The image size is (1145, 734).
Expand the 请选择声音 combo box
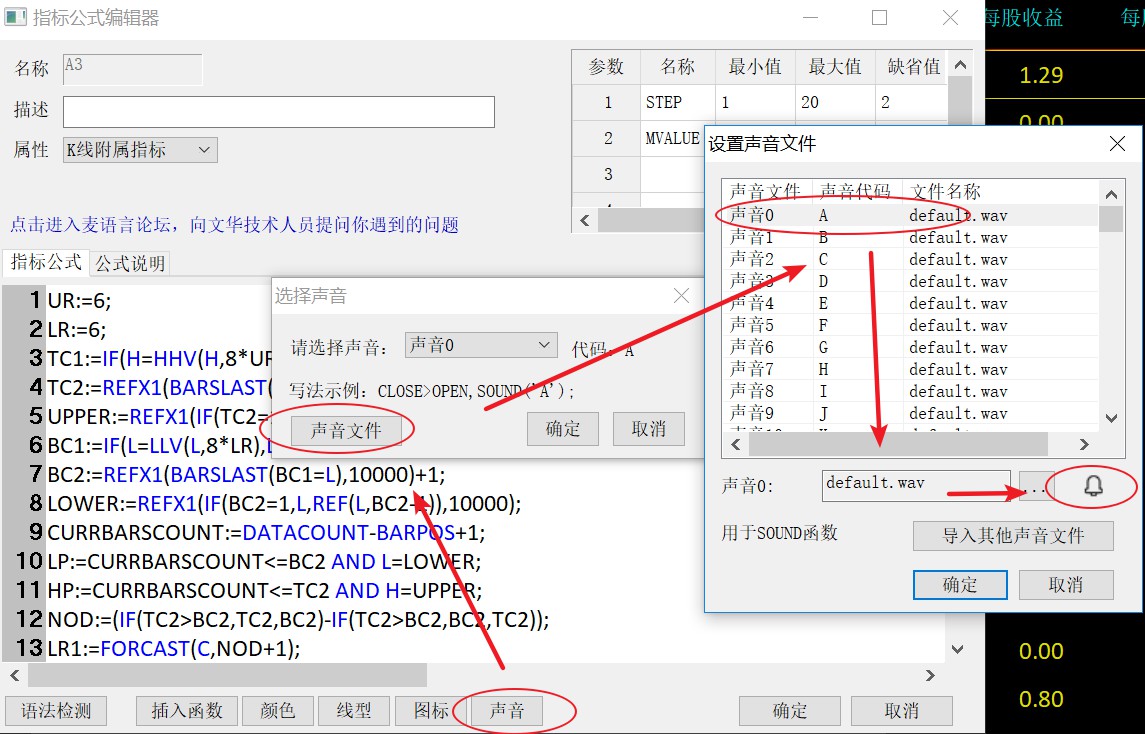[x=481, y=345]
